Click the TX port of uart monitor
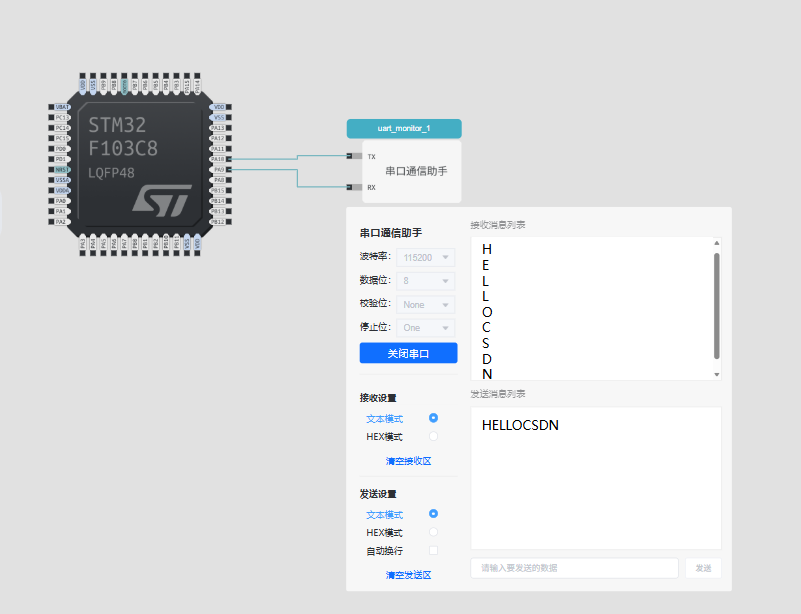 [x=355, y=156]
